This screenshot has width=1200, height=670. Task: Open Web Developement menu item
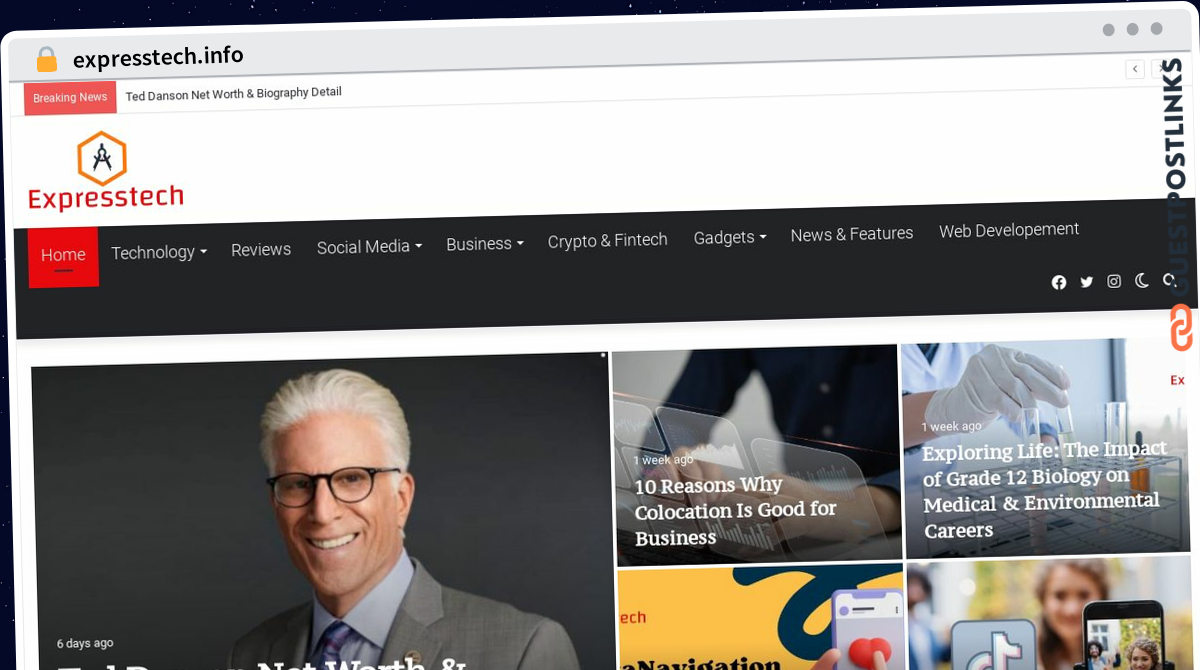click(1009, 230)
